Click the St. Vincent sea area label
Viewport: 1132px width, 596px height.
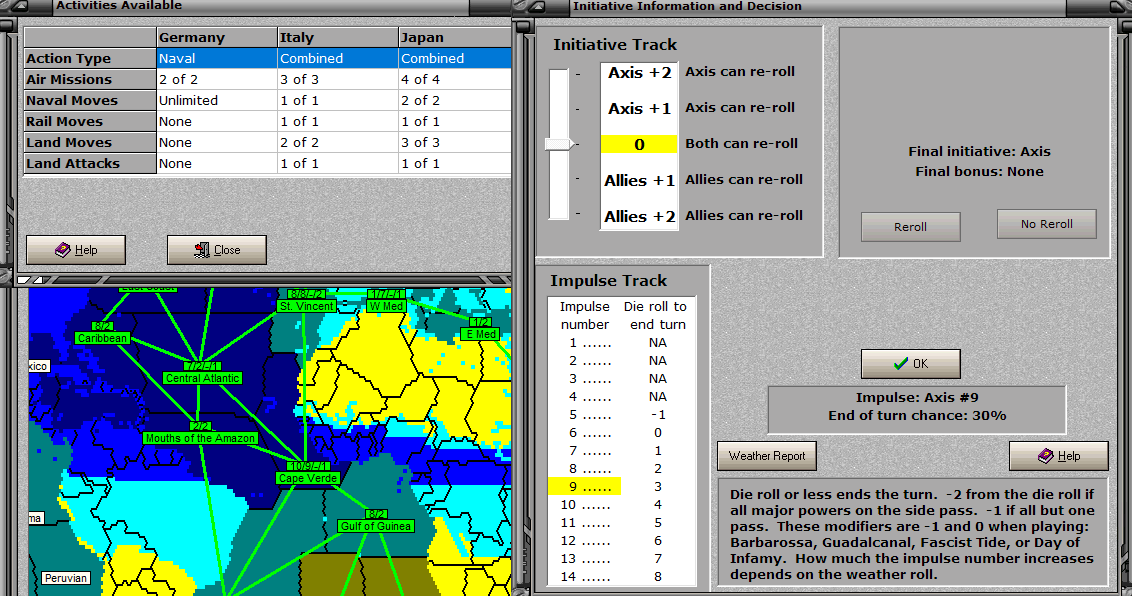[x=307, y=306]
